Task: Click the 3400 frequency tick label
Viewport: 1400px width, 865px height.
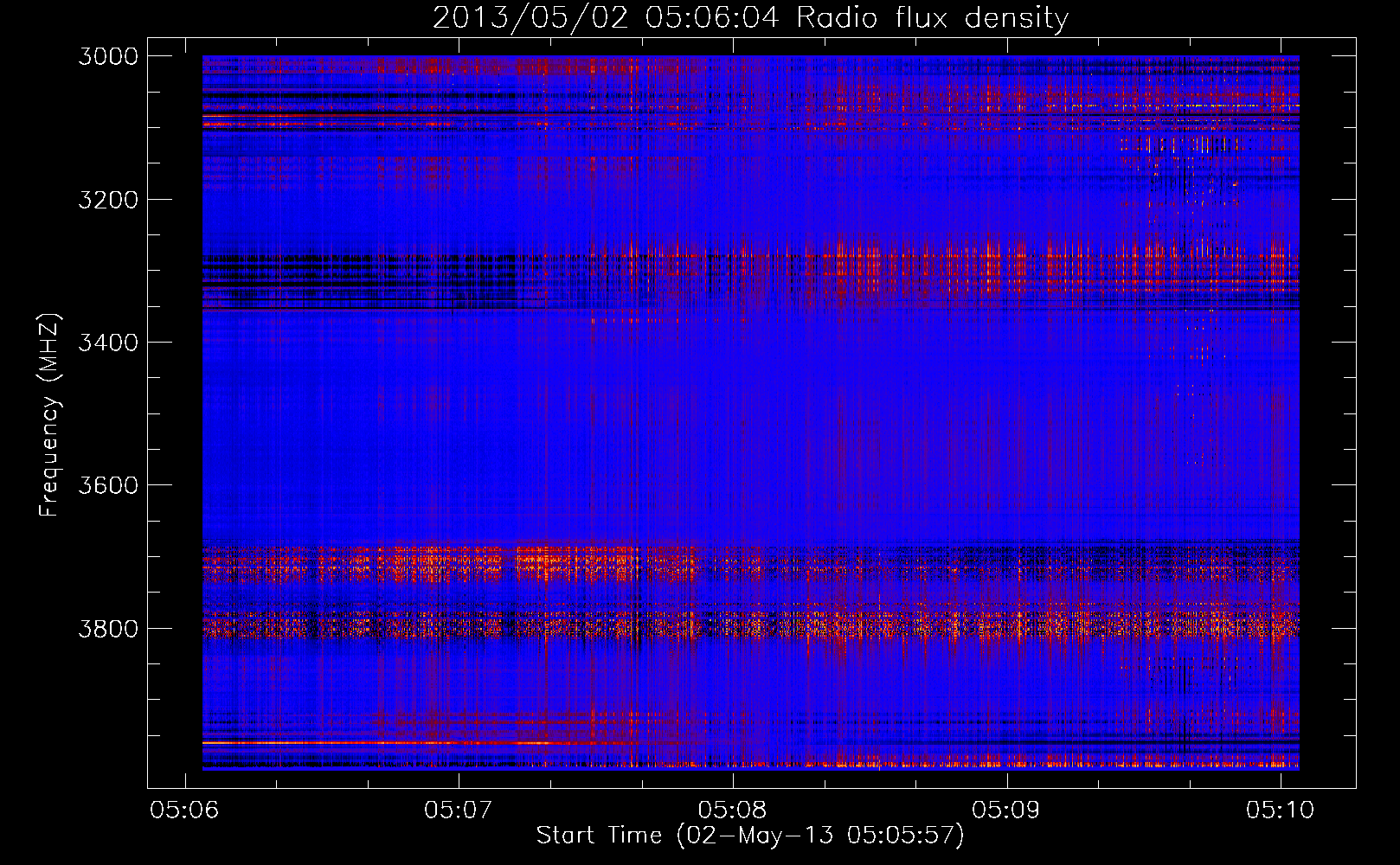Action: point(108,343)
